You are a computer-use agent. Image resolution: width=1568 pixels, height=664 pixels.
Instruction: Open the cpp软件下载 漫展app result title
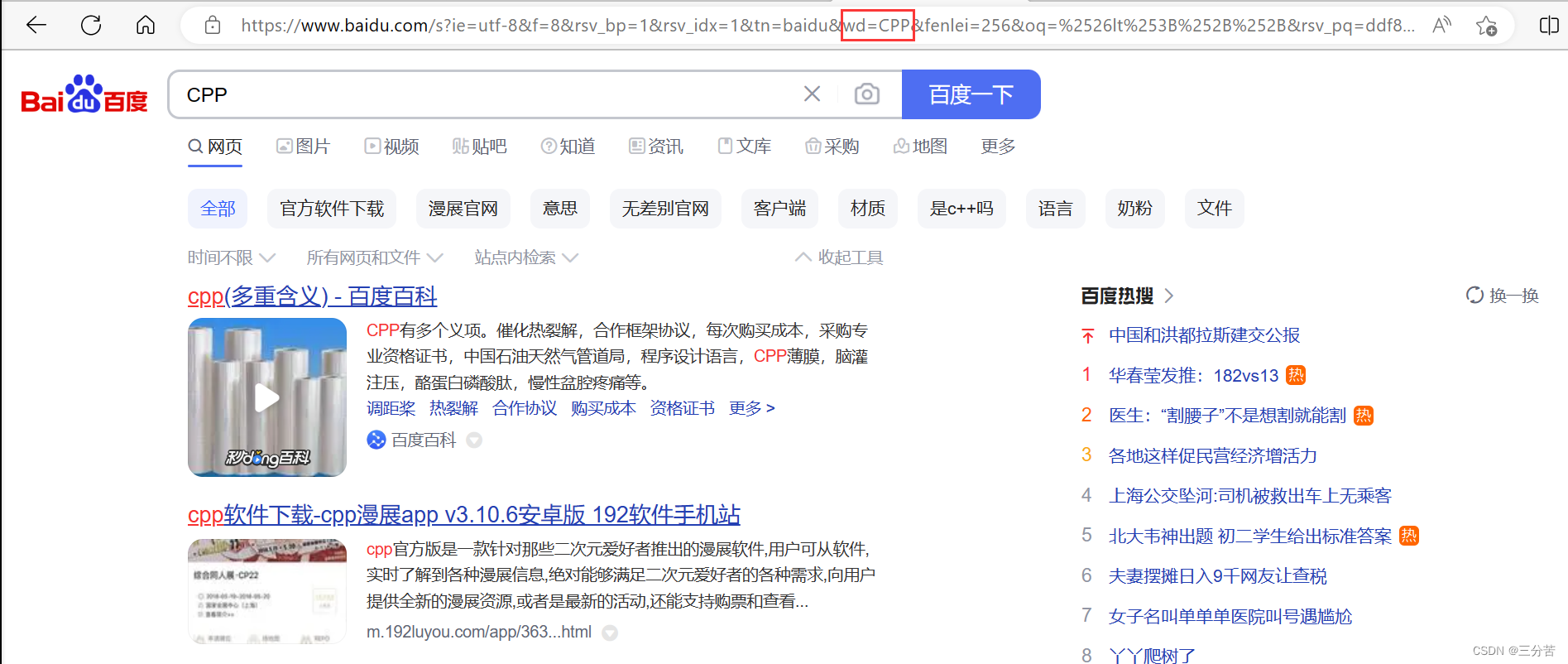463,515
